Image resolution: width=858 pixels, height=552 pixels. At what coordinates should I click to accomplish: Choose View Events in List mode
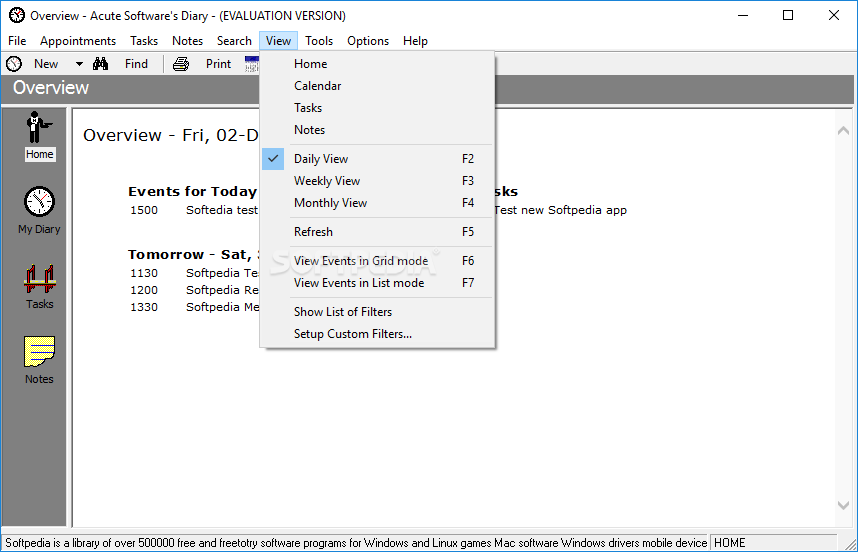click(x=377, y=282)
